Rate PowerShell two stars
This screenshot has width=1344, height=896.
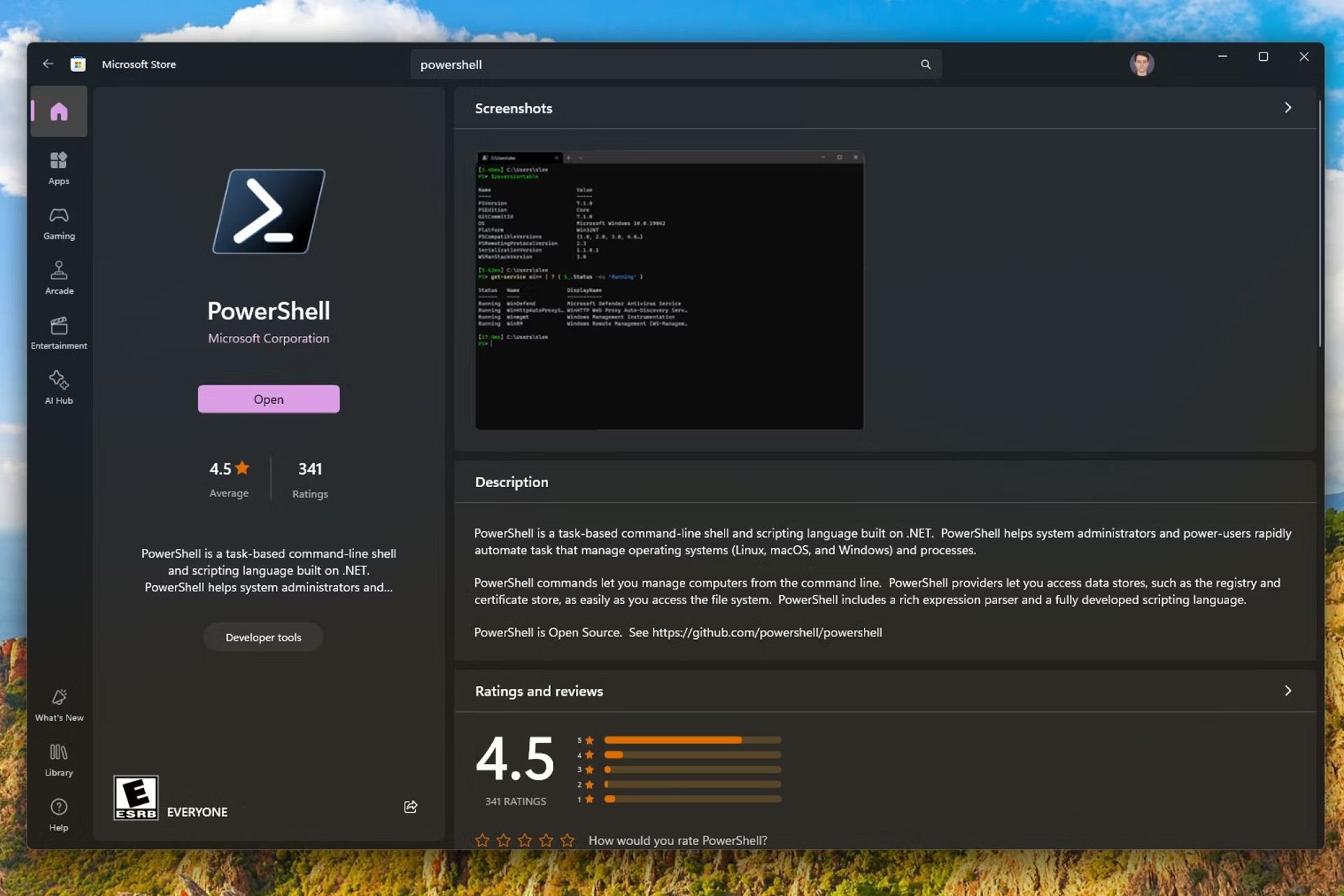(503, 840)
